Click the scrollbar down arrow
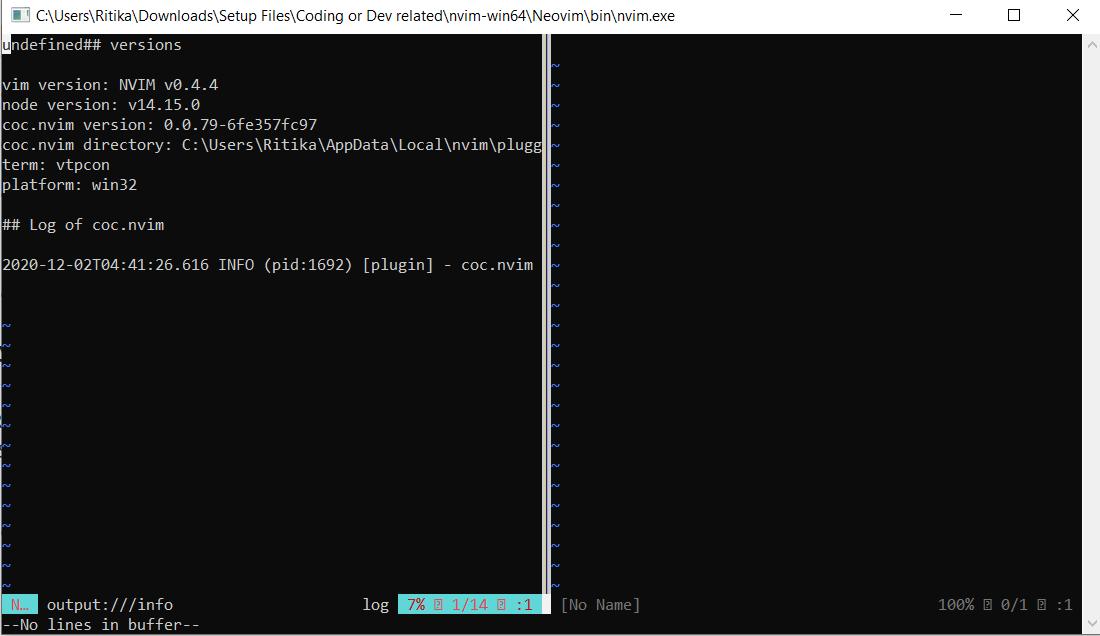1100x636 pixels. (x=1092, y=623)
